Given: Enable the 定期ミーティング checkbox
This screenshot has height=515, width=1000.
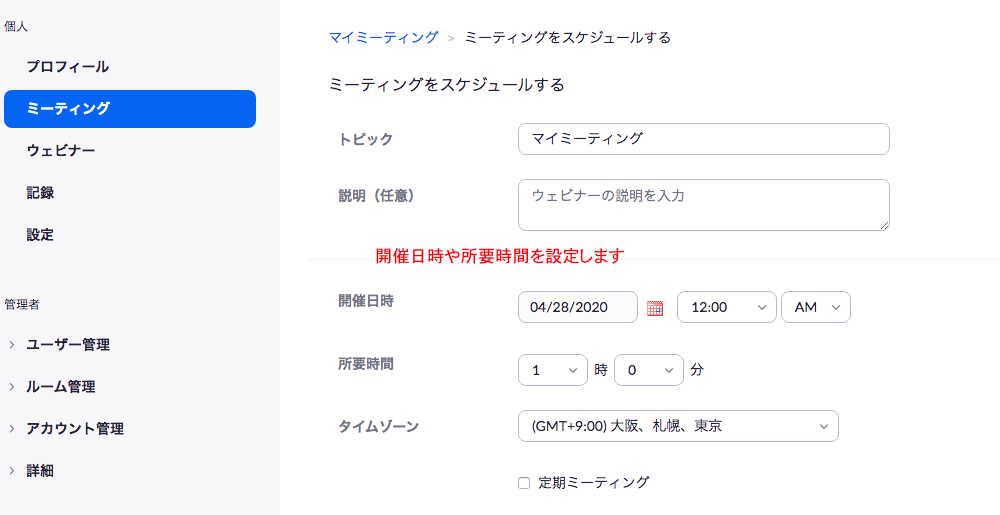Looking at the screenshot, I should (524, 483).
